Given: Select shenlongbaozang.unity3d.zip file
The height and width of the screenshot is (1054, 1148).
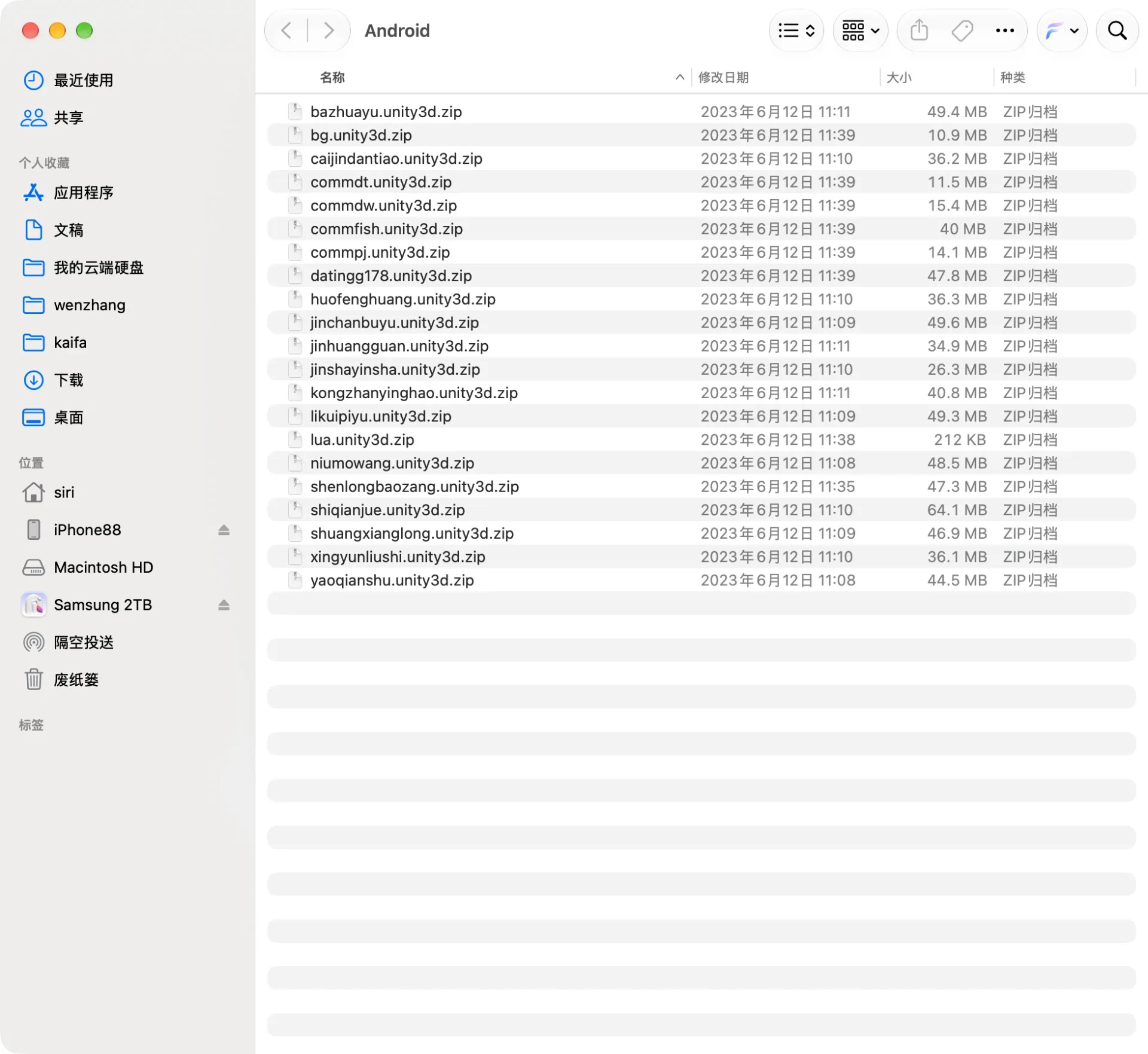Looking at the screenshot, I should coord(701,487).
